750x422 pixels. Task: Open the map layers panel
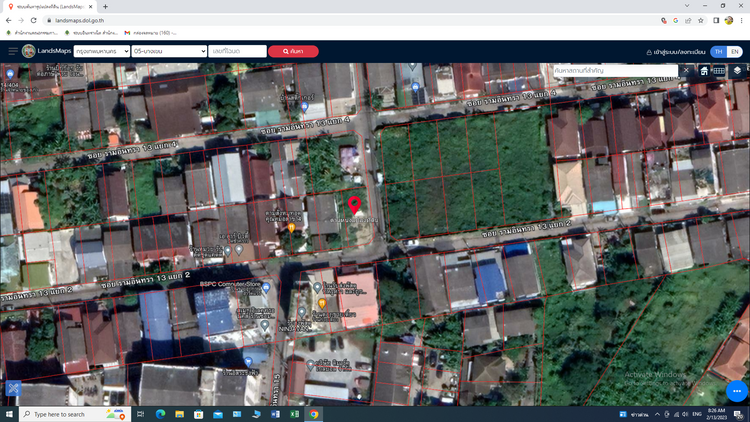tap(737, 71)
